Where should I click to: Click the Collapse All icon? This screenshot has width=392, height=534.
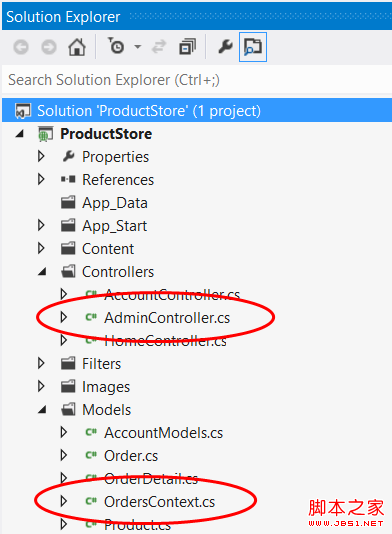click(187, 47)
